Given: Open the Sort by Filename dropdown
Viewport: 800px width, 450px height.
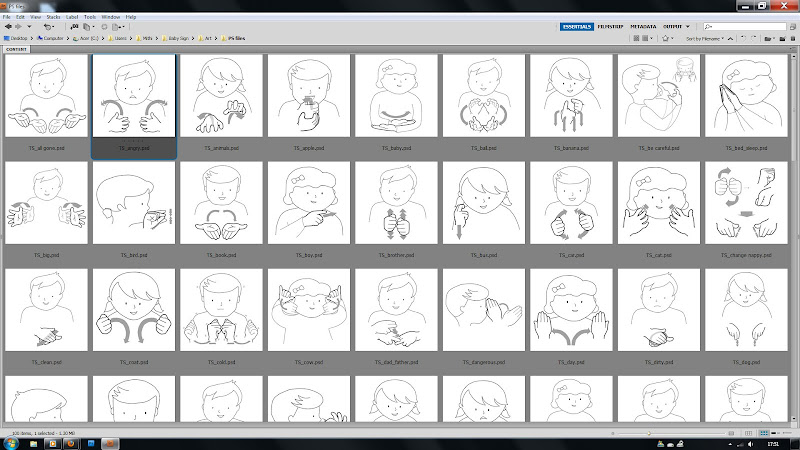Looking at the screenshot, I should (x=705, y=38).
